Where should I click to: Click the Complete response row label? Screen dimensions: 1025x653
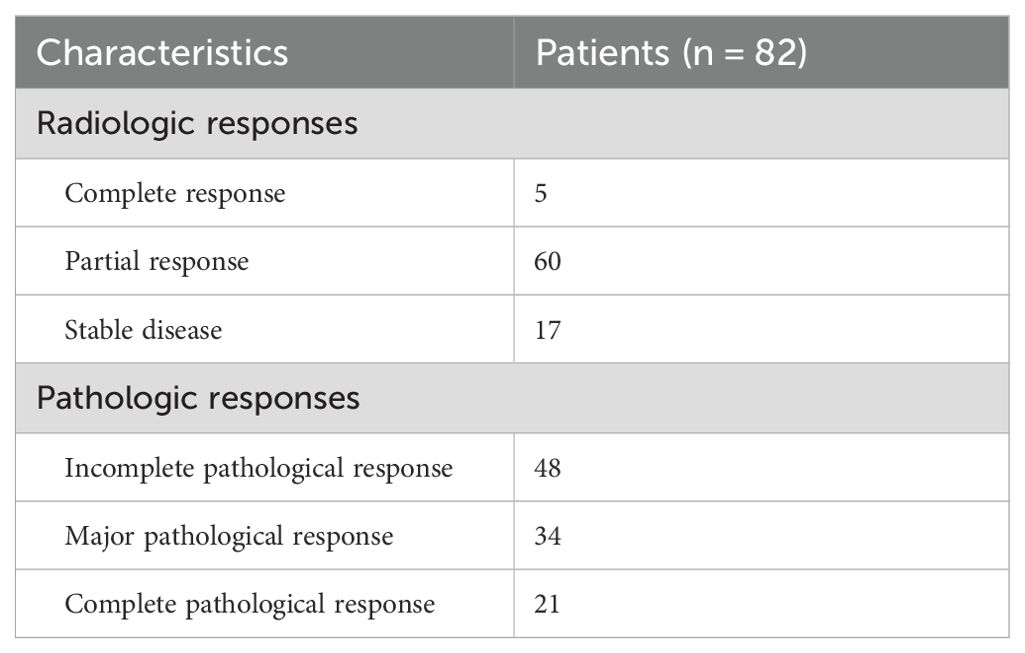click(x=175, y=193)
